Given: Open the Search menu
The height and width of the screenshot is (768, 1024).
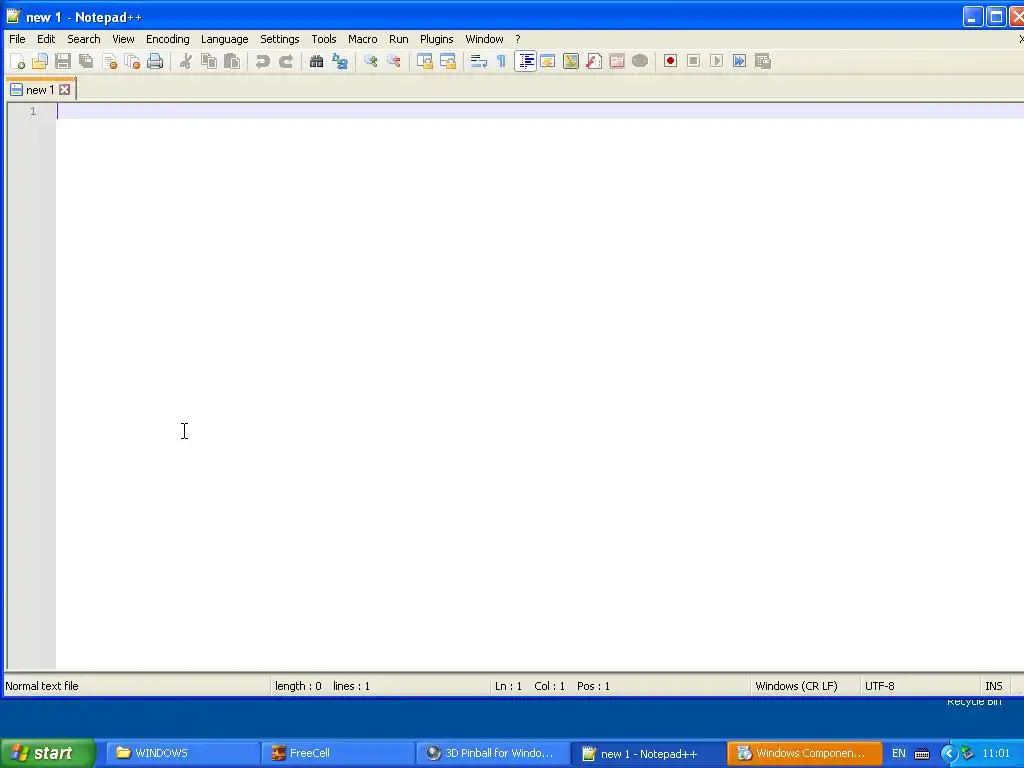Looking at the screenshot, I should click(x=84, y=39).
